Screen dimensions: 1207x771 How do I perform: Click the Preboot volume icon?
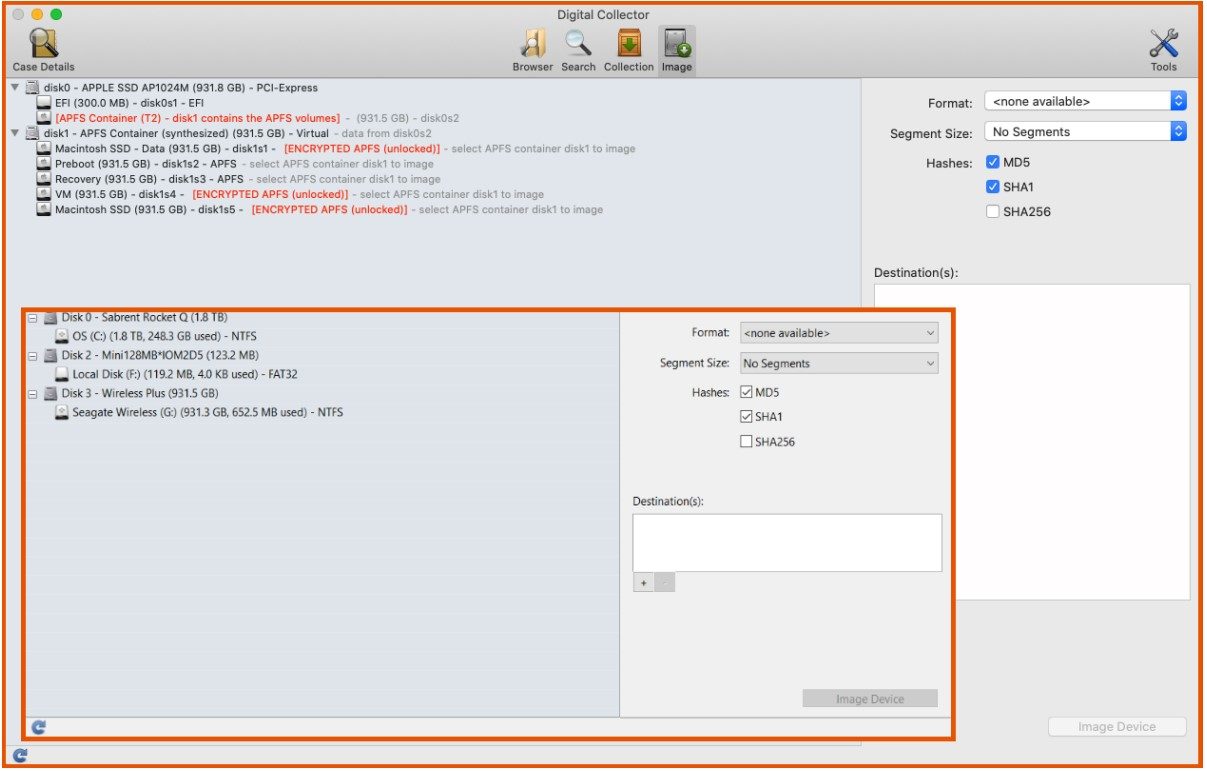(x=44, y=164)
